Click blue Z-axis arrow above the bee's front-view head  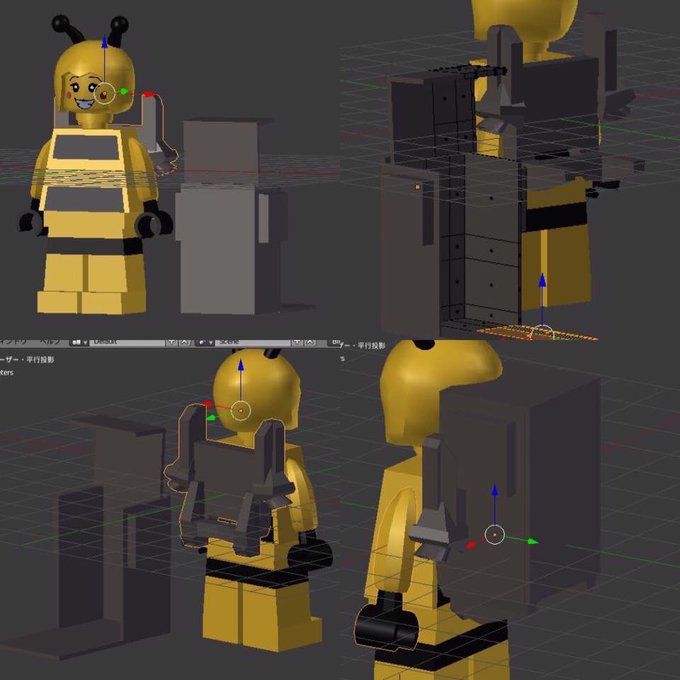[x=104, y=42]
